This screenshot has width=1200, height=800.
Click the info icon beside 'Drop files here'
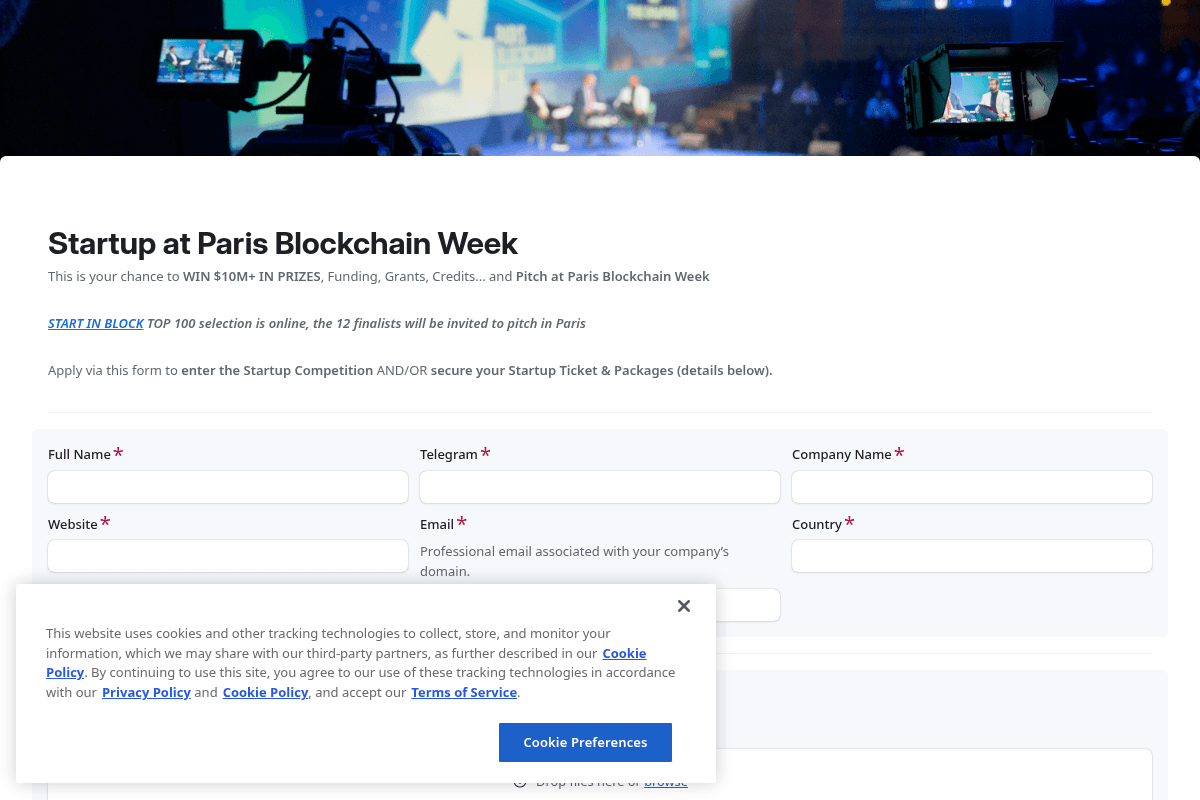(518, 782)
